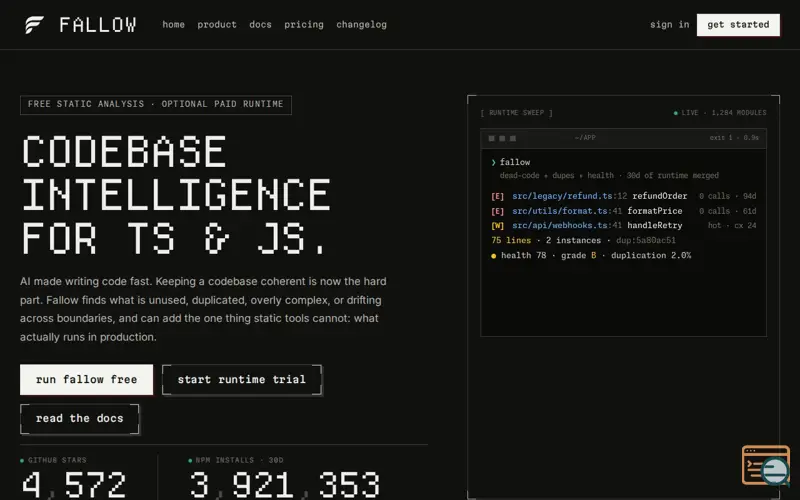Click the 4,572 stars number

73,485
